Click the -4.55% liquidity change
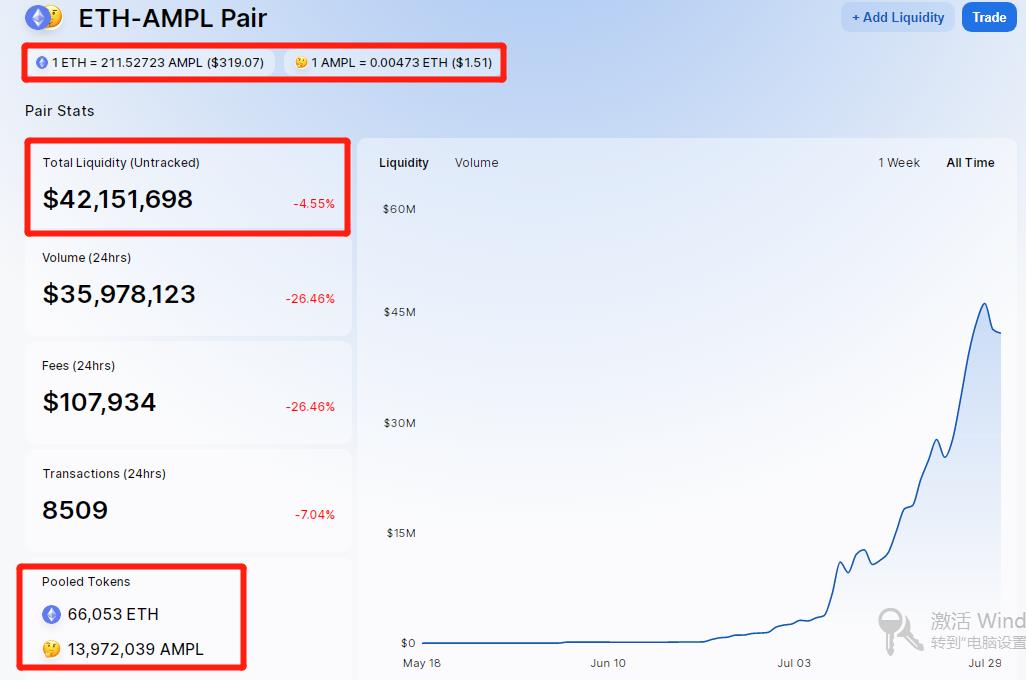Image resolution: width=1026 pixels, height=680 pixels. [x=314, y=204]
